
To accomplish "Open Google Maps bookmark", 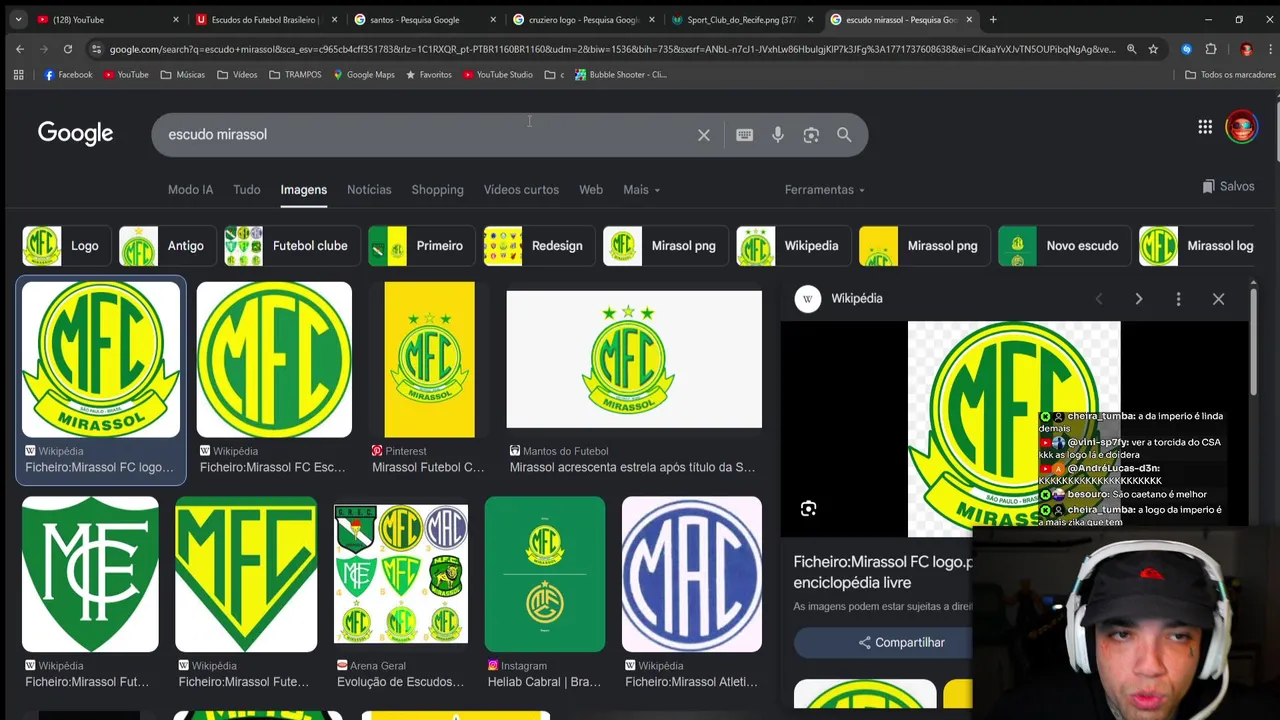I will click(x=364, y=75).
